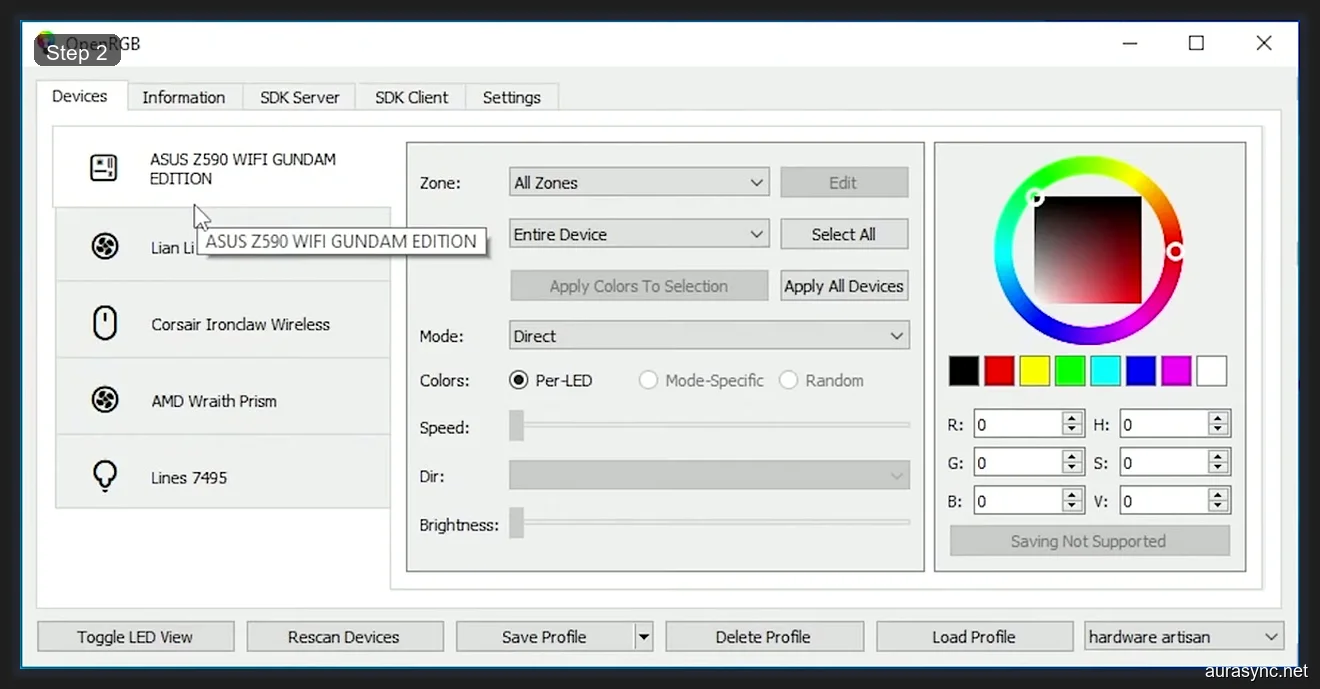Increment the R value using the up stepper
Viewport: 1320px width, 689px height.
point(1072,417)
